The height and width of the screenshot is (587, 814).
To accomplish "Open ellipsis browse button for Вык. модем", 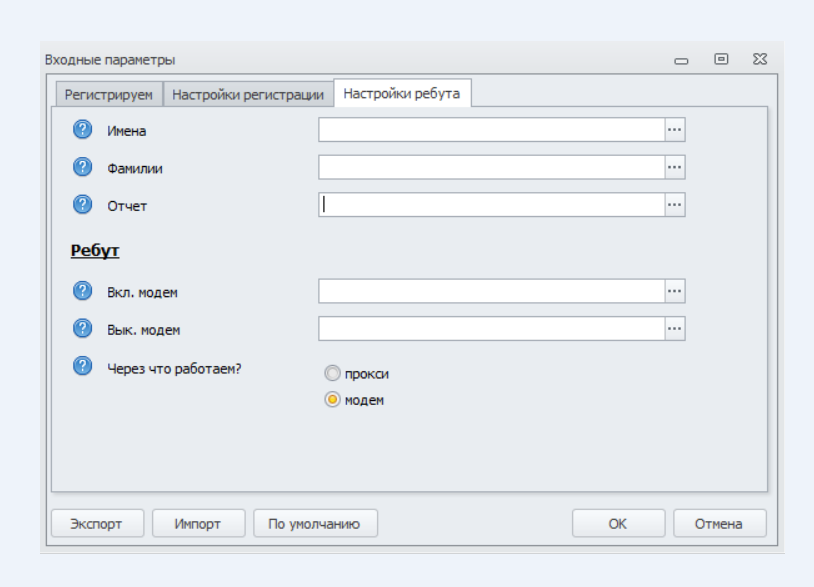I will click(675, 328).
